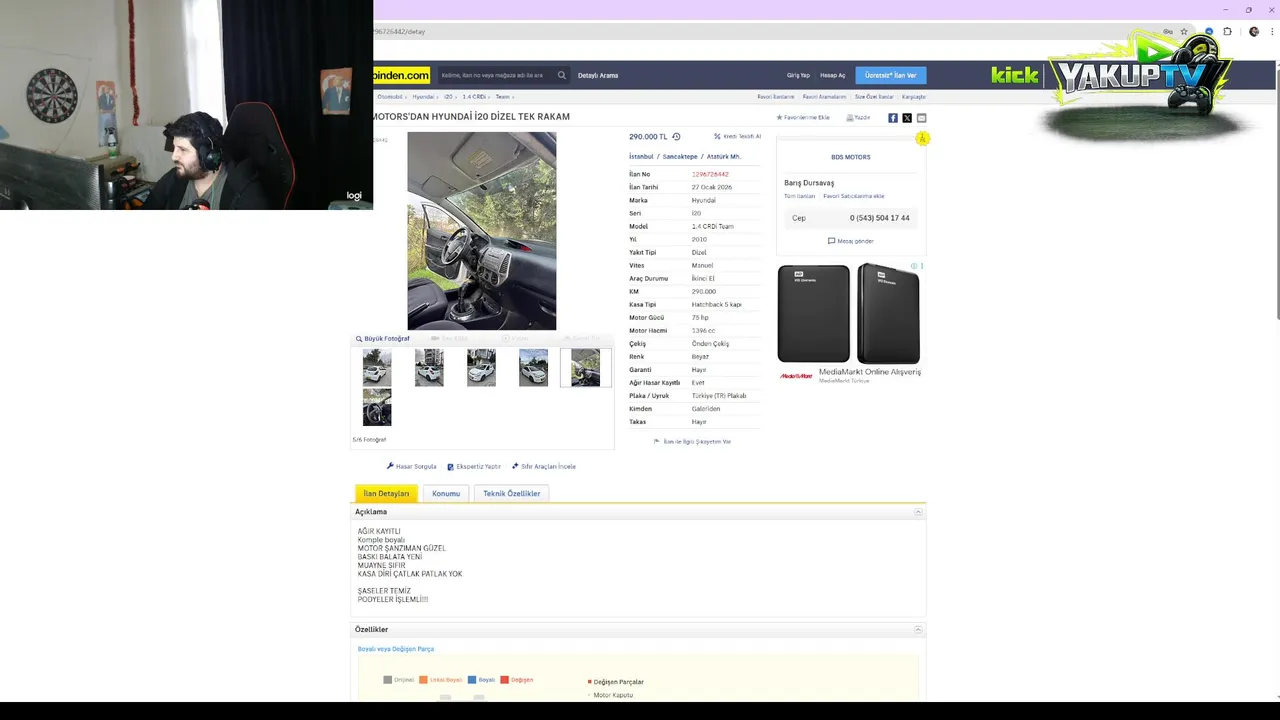The image size is (1280, 720).
Task: Share listing on X icon
Action: coord(907,118)
